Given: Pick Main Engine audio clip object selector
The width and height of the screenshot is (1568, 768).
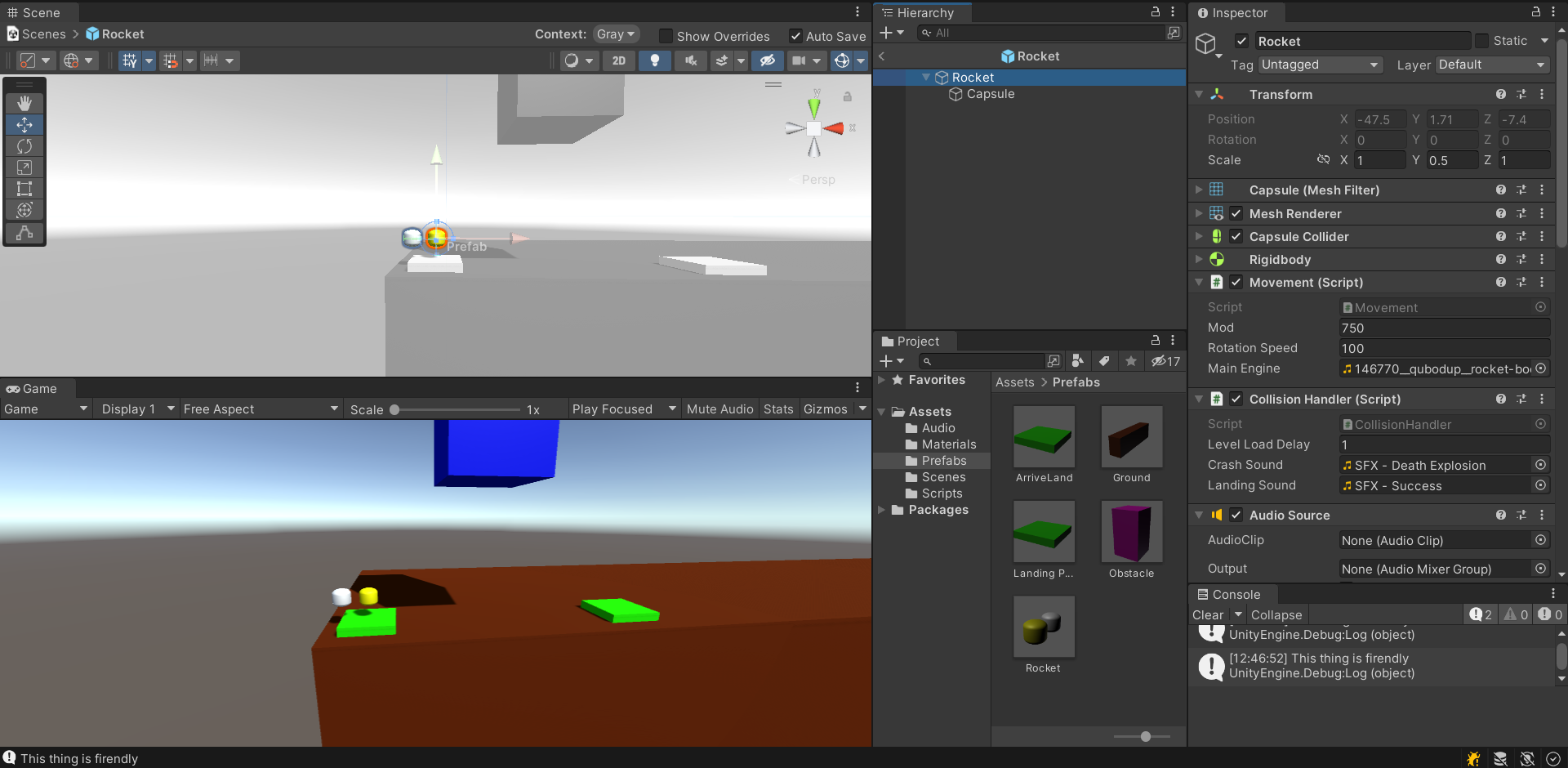Looking at the screenshot, I should tap(1541, 368).
